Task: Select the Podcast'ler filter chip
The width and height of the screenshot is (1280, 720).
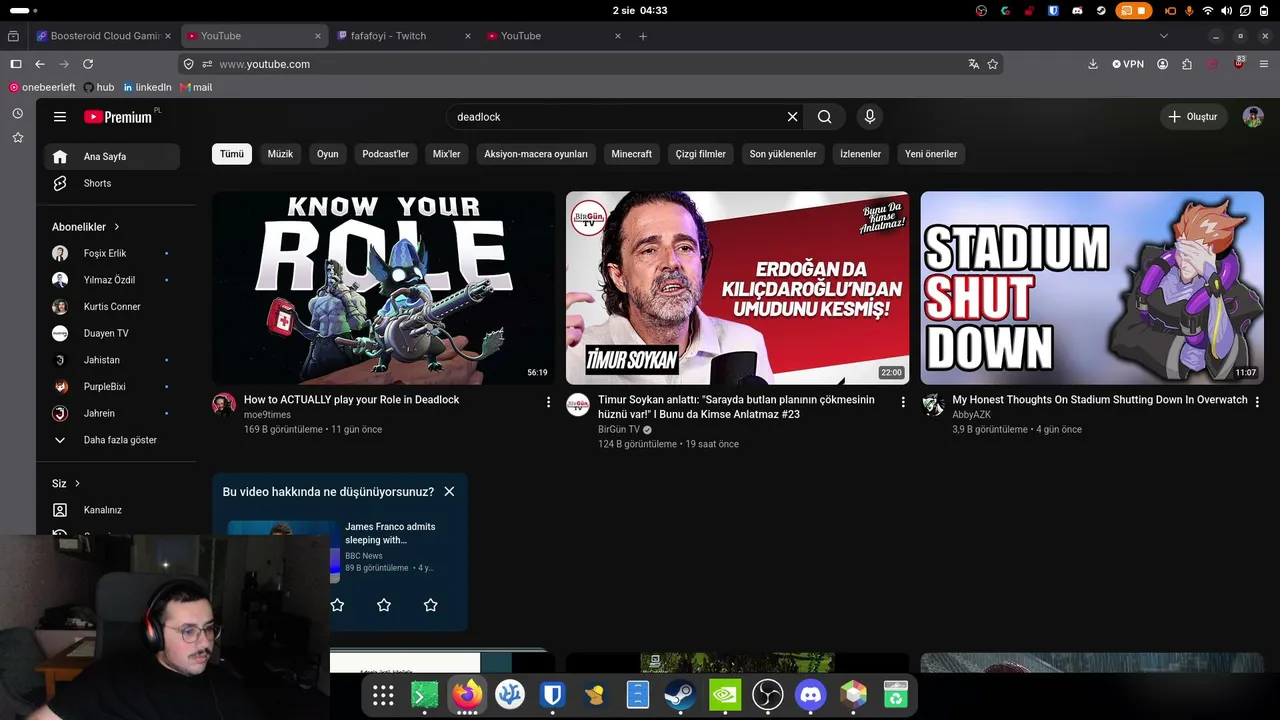Action: coord(385,154)
